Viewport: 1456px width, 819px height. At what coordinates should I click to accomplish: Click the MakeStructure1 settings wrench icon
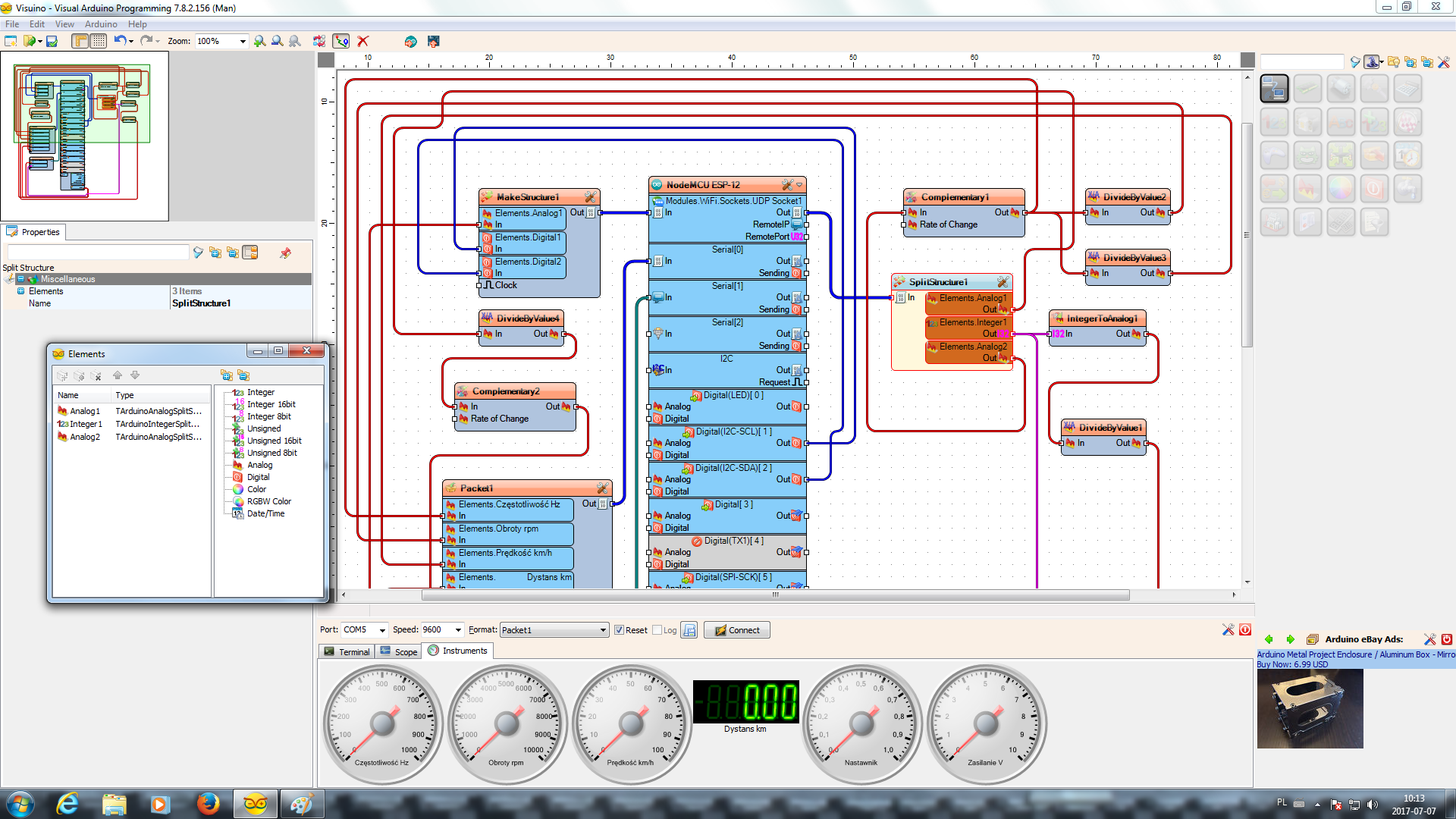coord(590,197)
